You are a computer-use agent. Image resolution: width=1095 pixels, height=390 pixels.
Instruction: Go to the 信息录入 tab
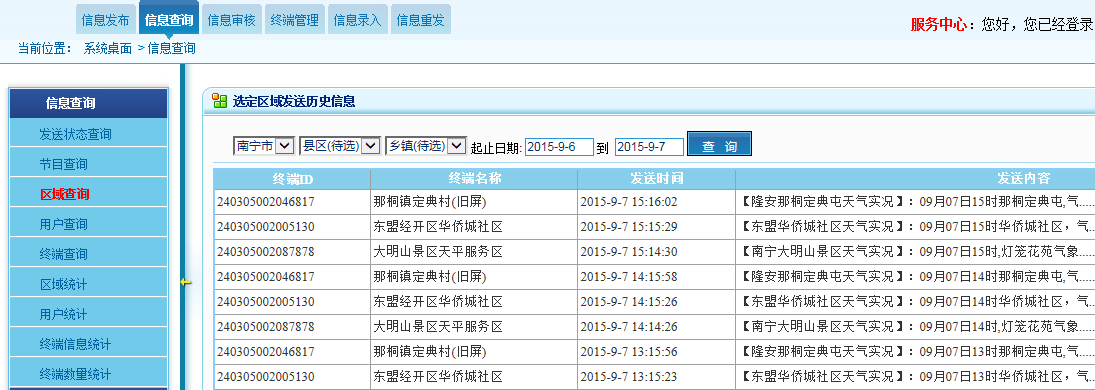tap(358, 20)
